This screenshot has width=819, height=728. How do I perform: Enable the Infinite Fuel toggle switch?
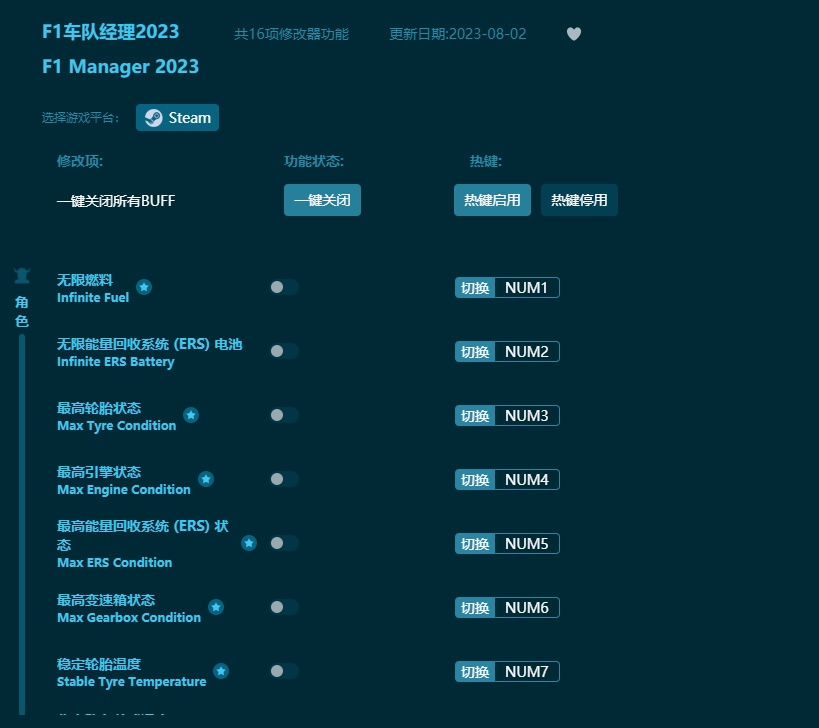[x=284, y=287]
